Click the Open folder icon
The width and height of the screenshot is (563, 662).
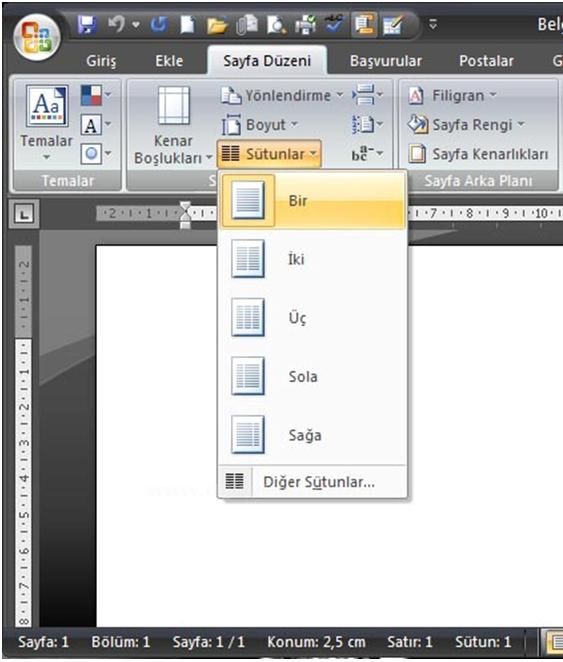[x=217, y=25]
